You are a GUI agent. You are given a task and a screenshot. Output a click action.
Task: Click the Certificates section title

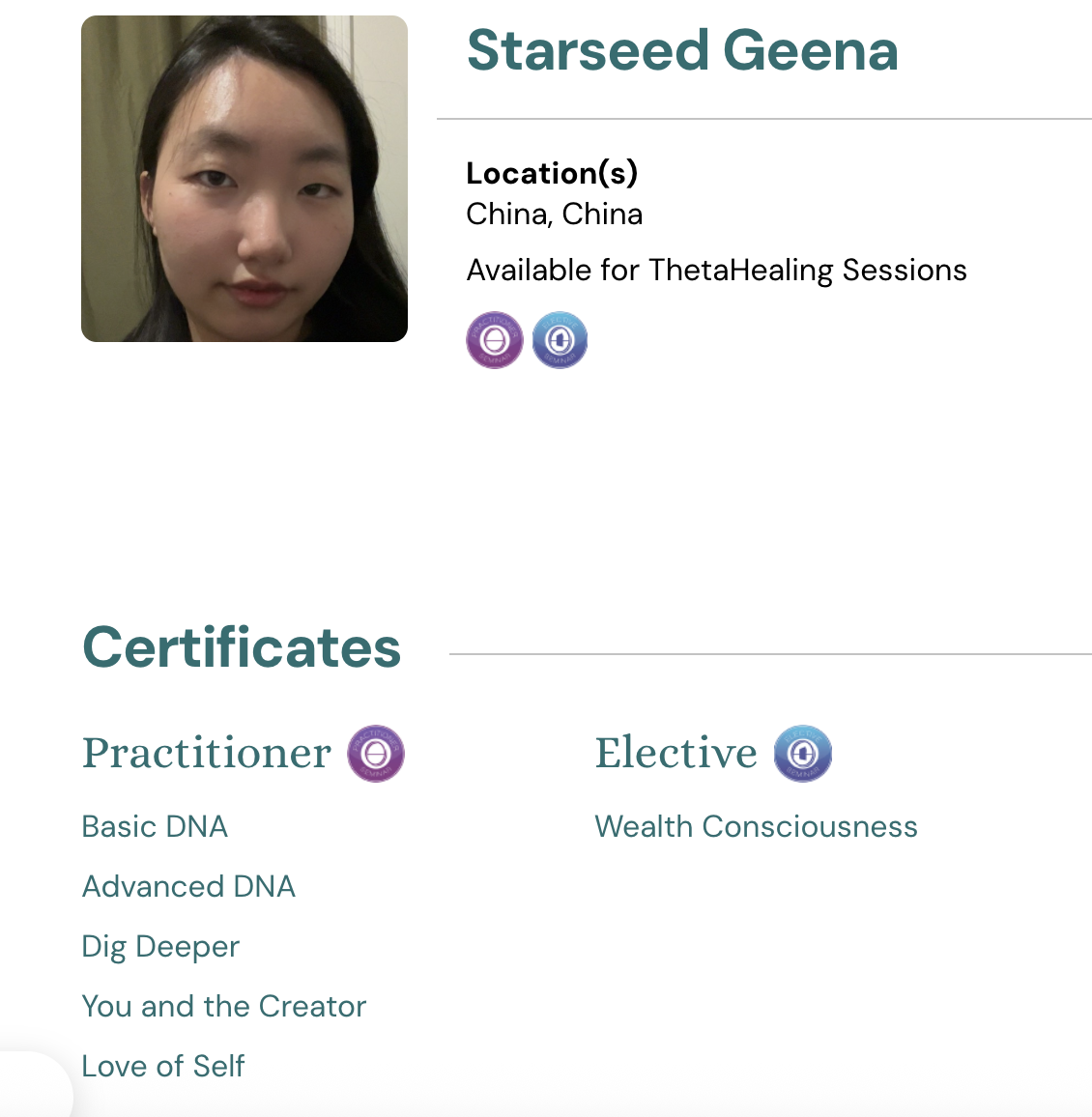pos(242,647)
